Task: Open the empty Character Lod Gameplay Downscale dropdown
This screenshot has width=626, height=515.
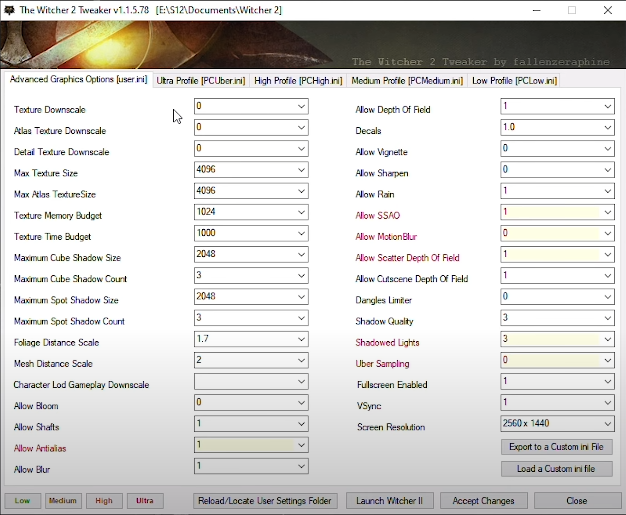Action: pyautogui.click(x=251, y=381)
